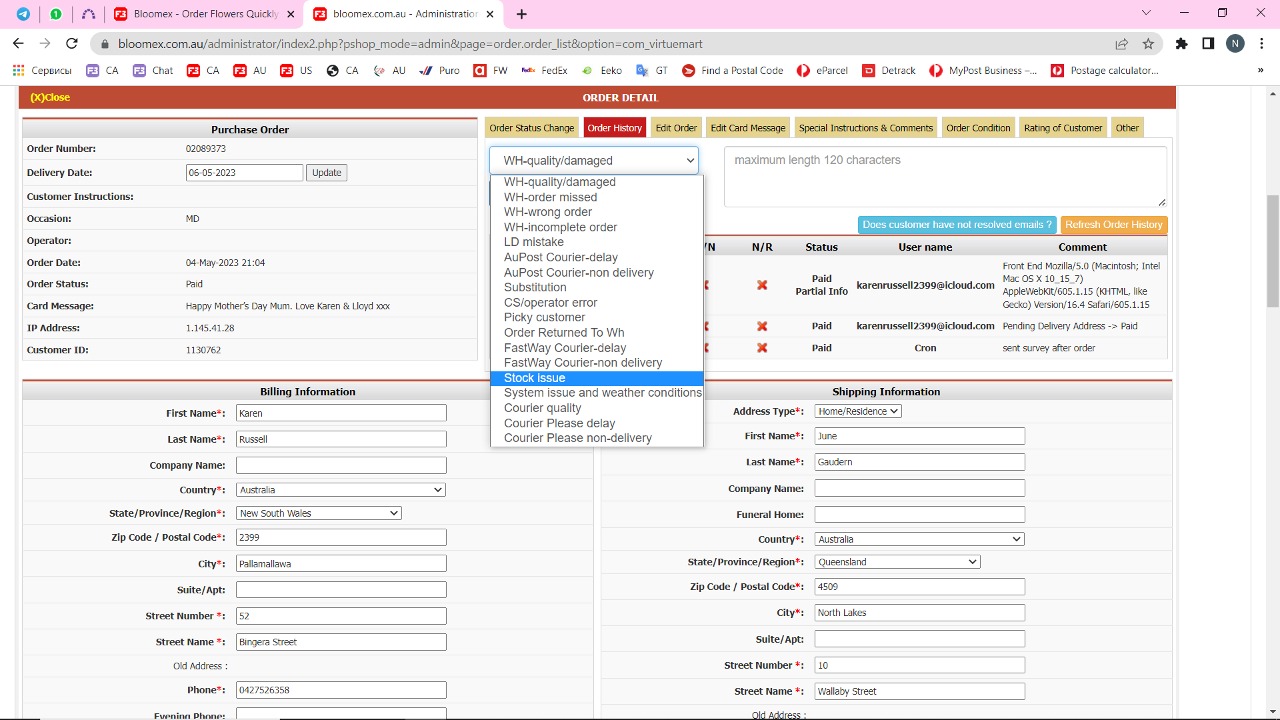The height and width of the screenshot is (720, 1280).
Task: Show more bookmarks via the overflow chevron
Action: pyautogui.click(x=1260, y=71)
